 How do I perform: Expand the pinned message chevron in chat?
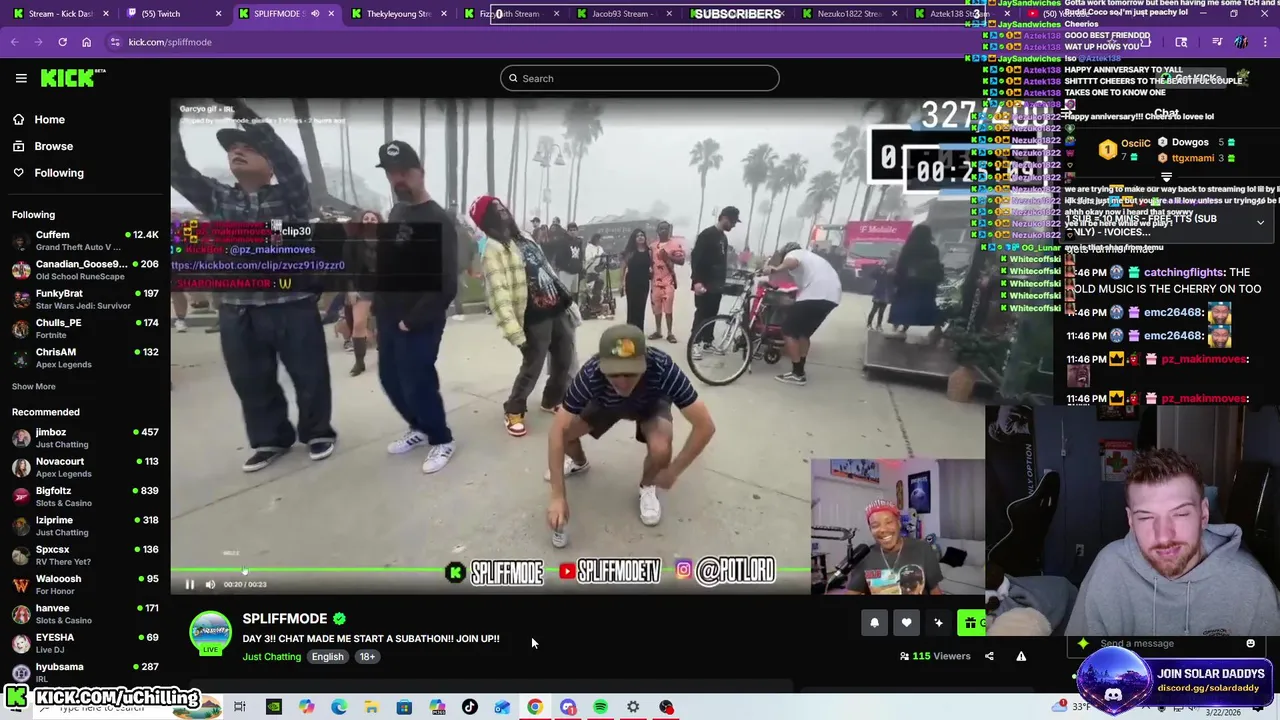1260,222
